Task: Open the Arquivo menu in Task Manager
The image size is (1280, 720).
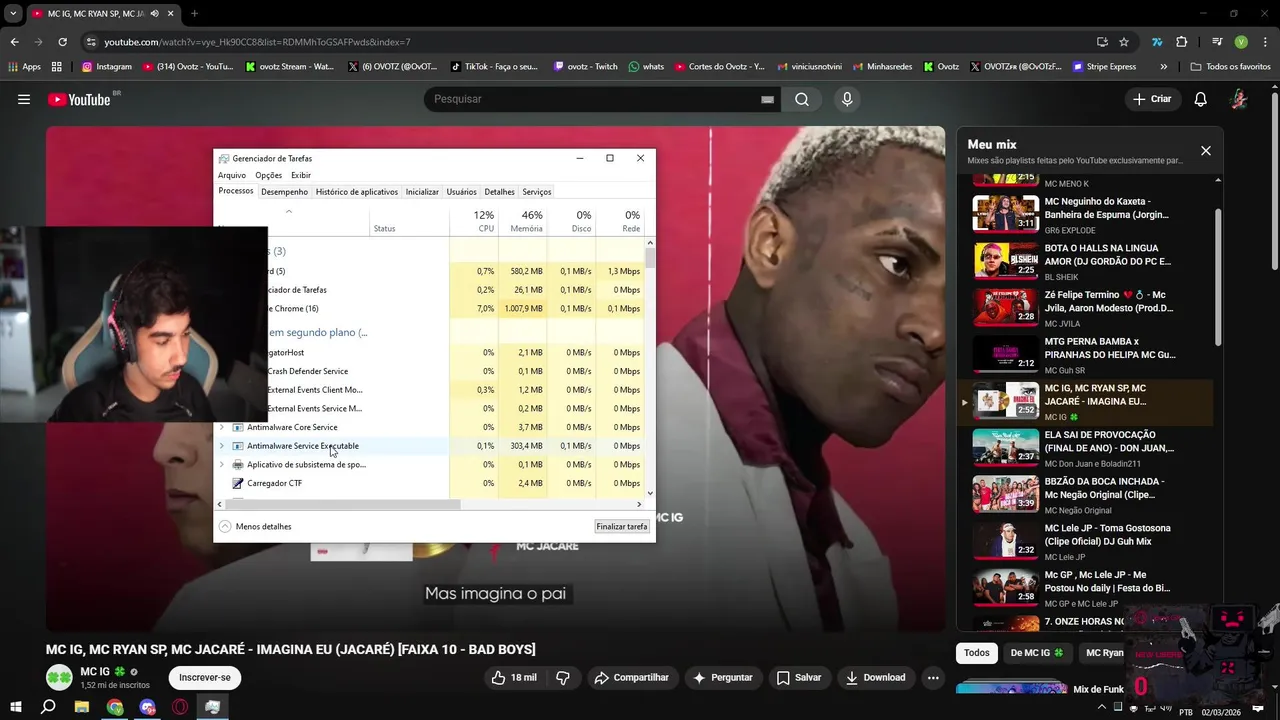Action: [x=232, y=175]
